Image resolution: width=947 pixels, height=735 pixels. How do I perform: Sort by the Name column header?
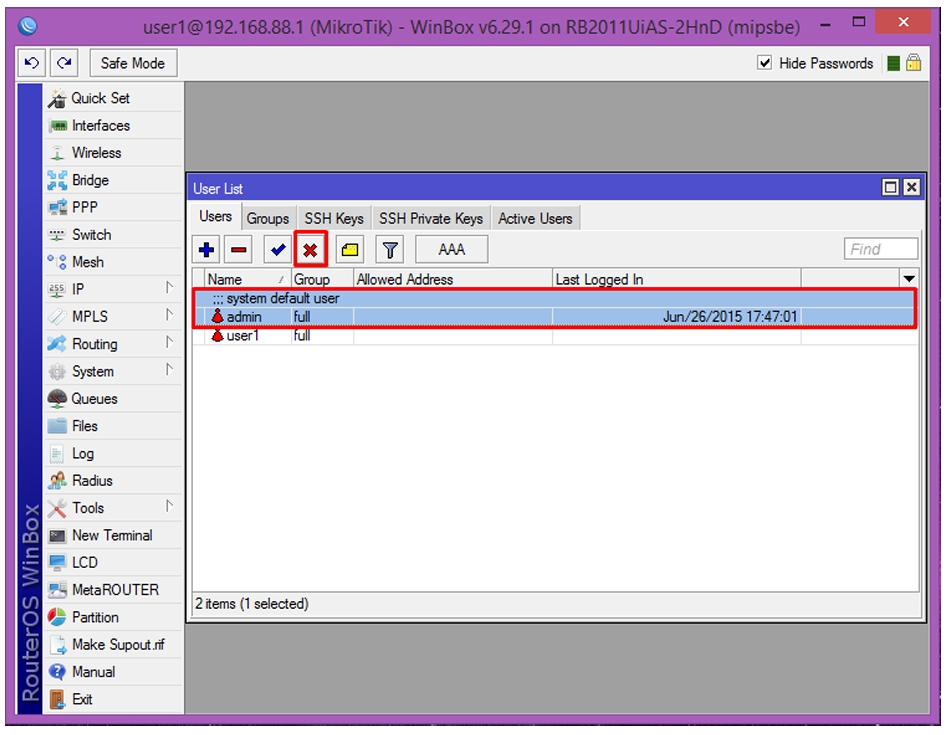coord(248,279)
